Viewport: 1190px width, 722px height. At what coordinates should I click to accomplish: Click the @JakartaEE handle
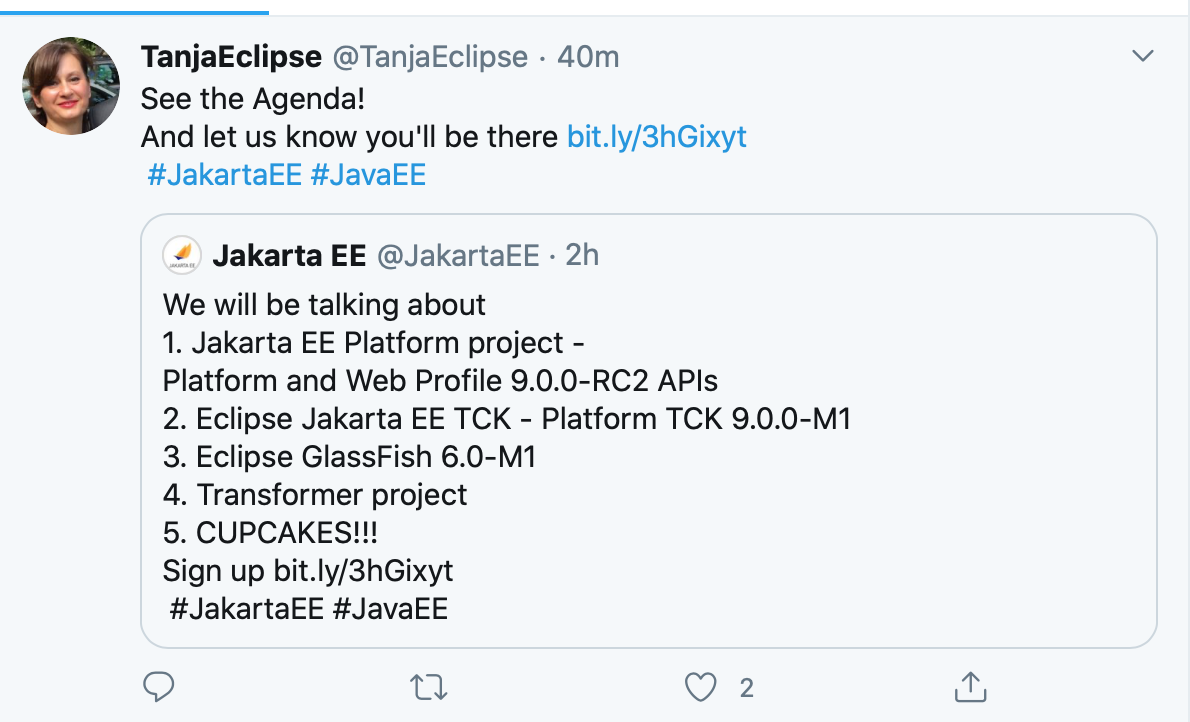pyautogui.click(x=458, y=256)
